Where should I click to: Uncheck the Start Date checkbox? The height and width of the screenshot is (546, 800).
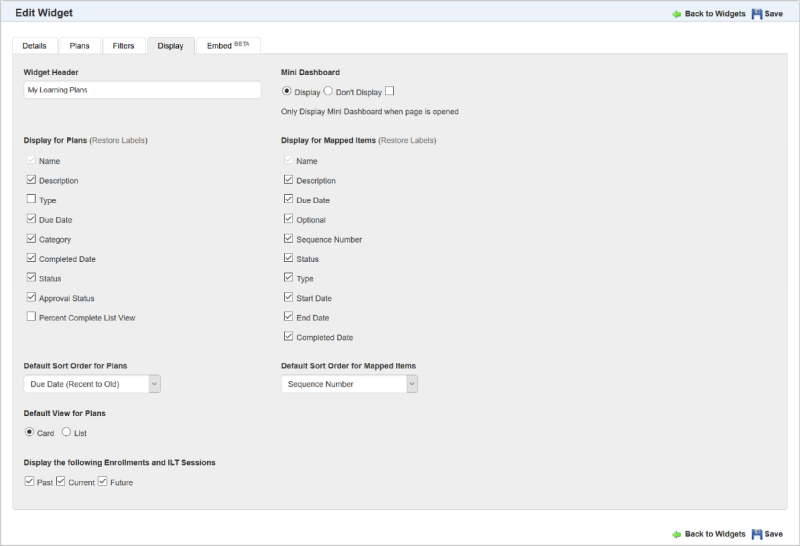pyautogui.click(x=288, y=297)
